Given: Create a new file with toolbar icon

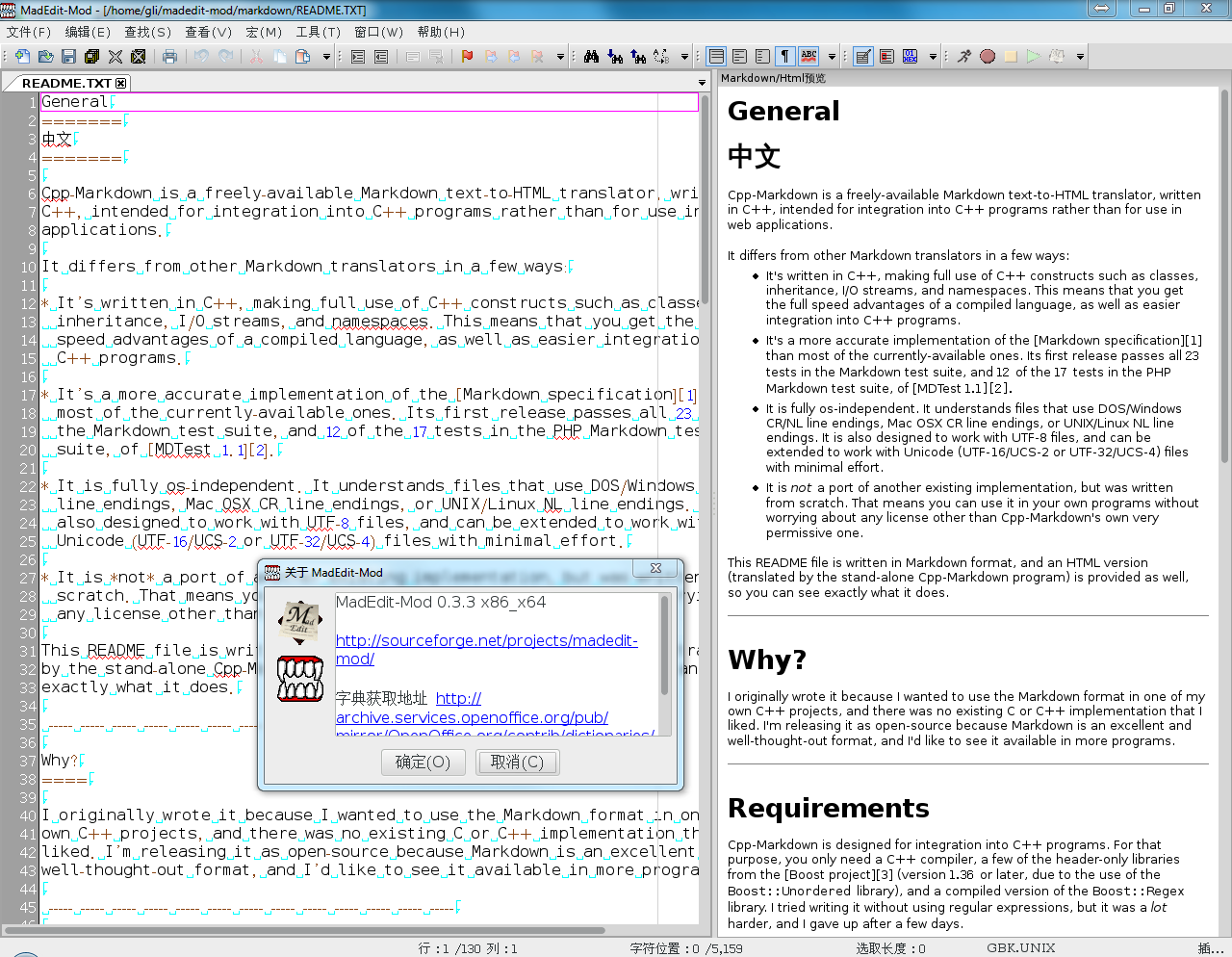Looking at the screenshot, I should point(22,57).
